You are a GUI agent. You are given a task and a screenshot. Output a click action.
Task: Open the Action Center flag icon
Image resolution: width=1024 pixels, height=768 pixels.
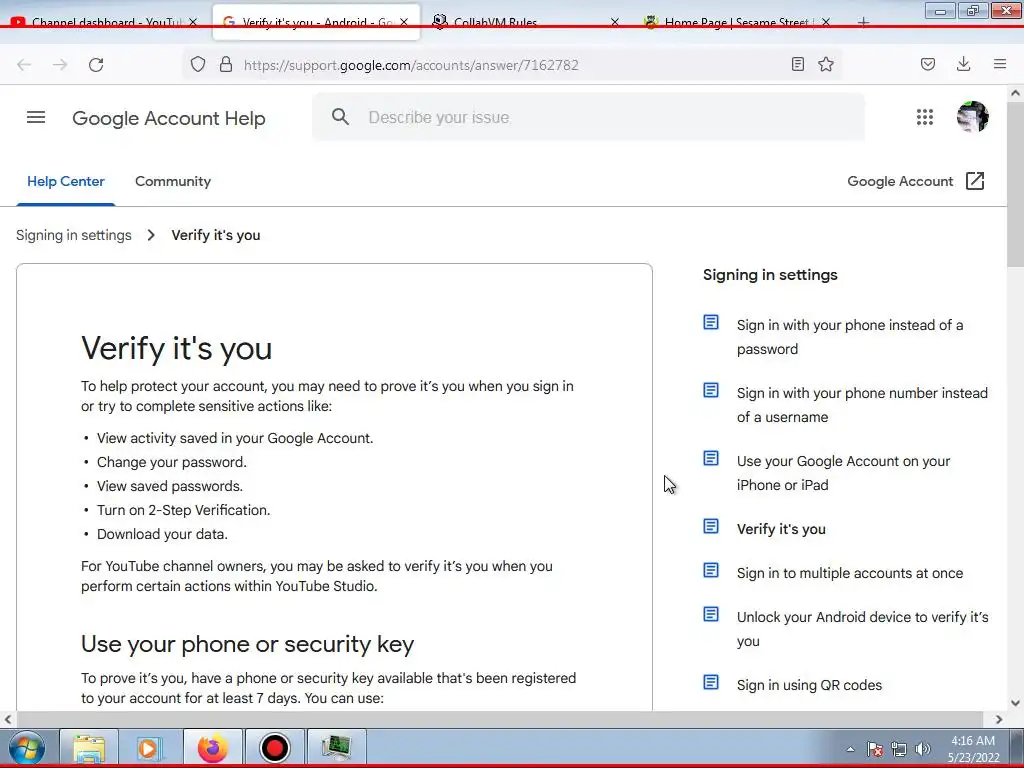tap(875, 749)
